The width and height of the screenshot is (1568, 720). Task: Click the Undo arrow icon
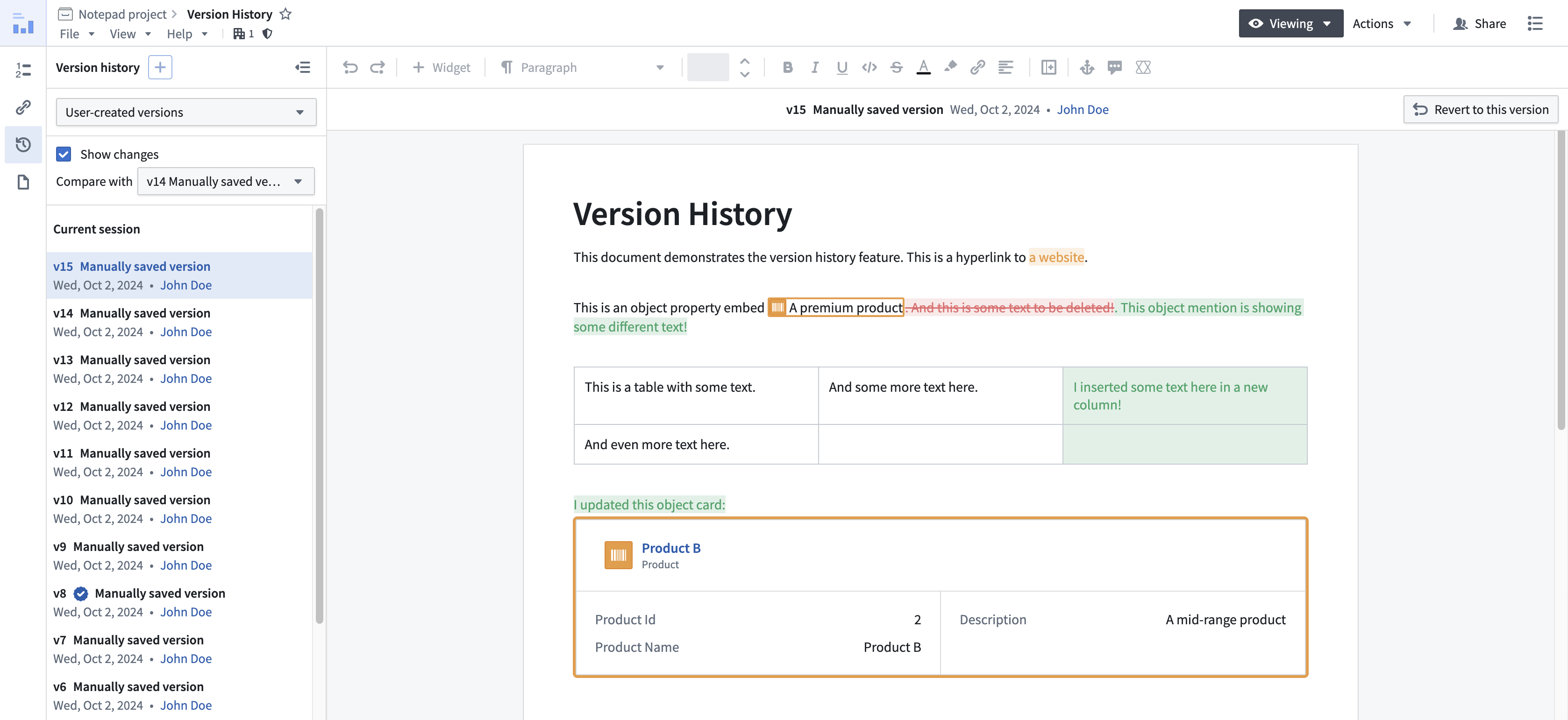[x=350, y=68]
